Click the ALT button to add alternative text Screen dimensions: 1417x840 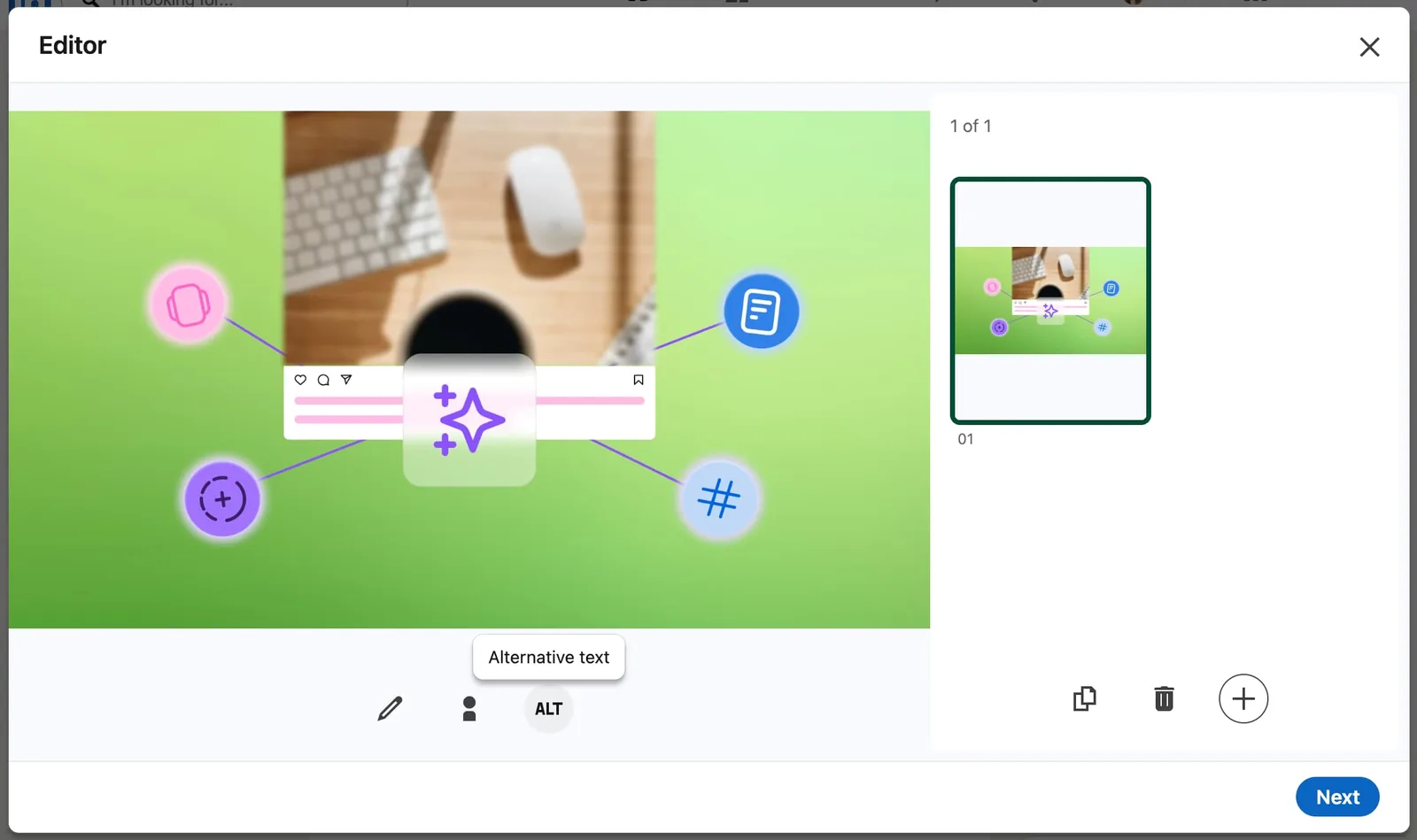pyautogui.click(x=548, y=708)
